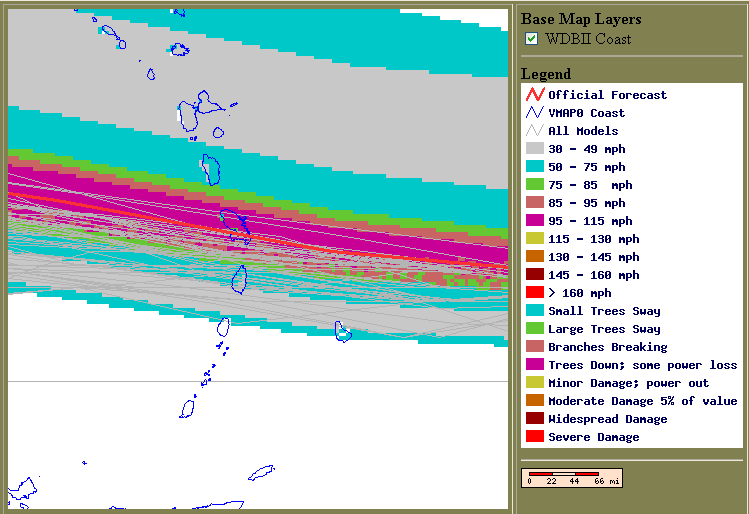
Task: Click the Moderate Damage 5% of value swatch
Action: pyautogui.click(x=535, y=400)
